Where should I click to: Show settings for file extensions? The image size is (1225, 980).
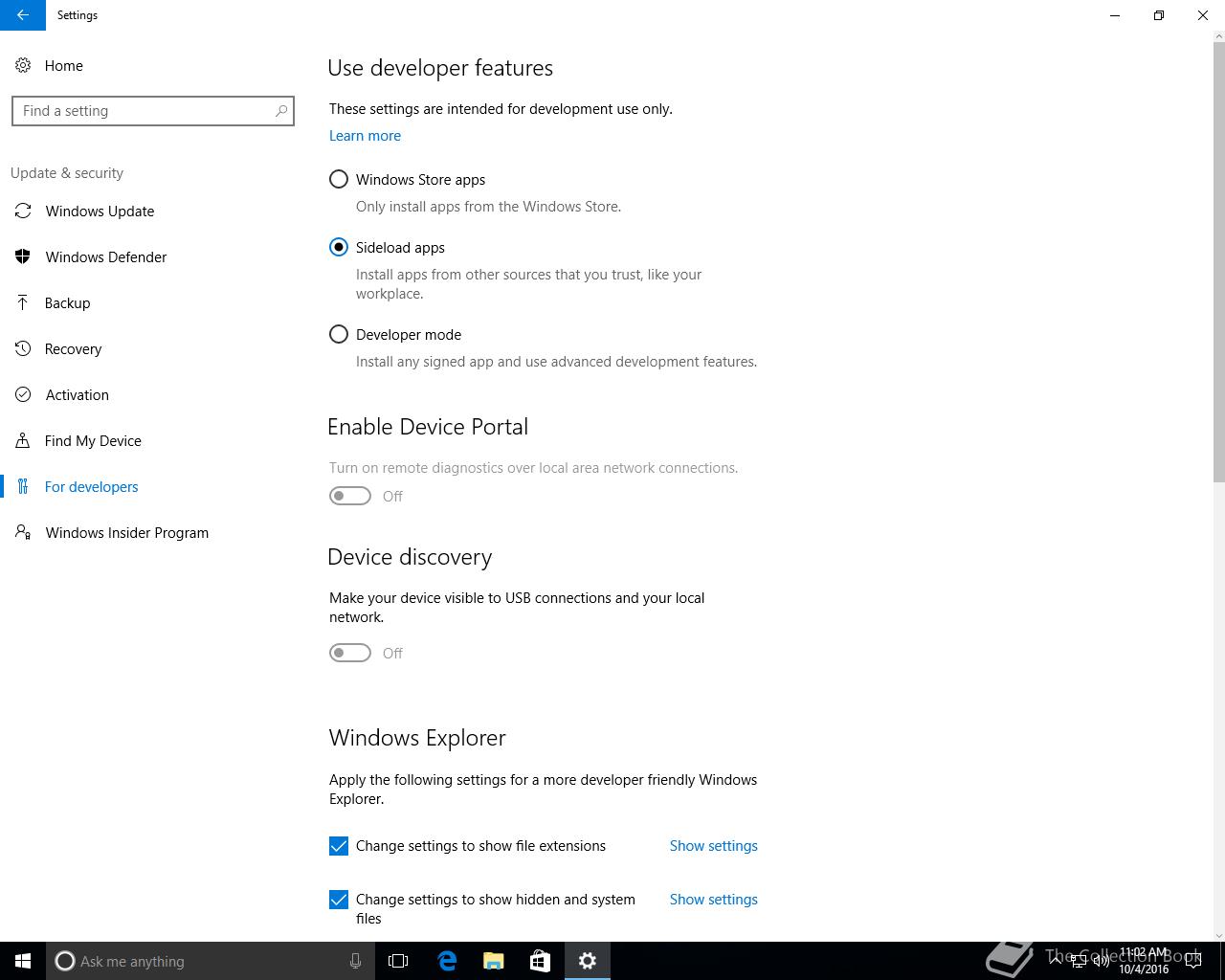tap(713, 846)
